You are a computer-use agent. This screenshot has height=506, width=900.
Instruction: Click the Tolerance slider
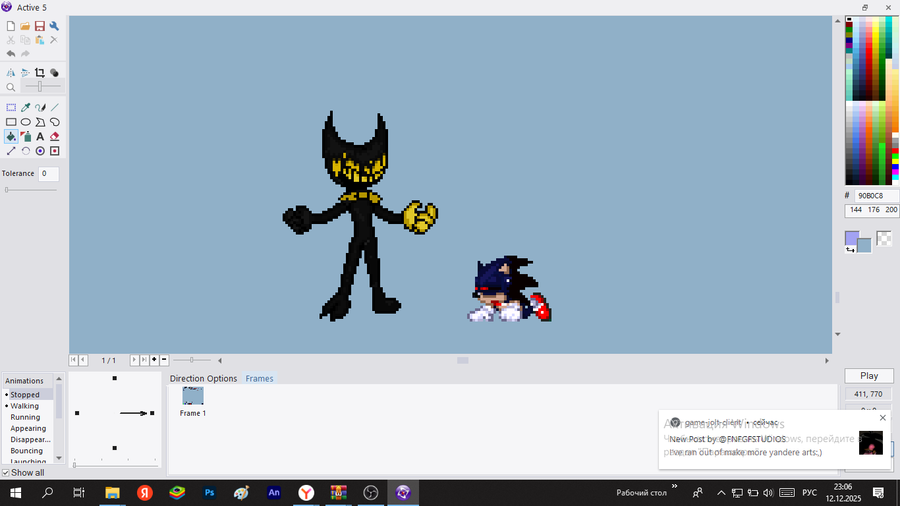(x=31, y=190)
